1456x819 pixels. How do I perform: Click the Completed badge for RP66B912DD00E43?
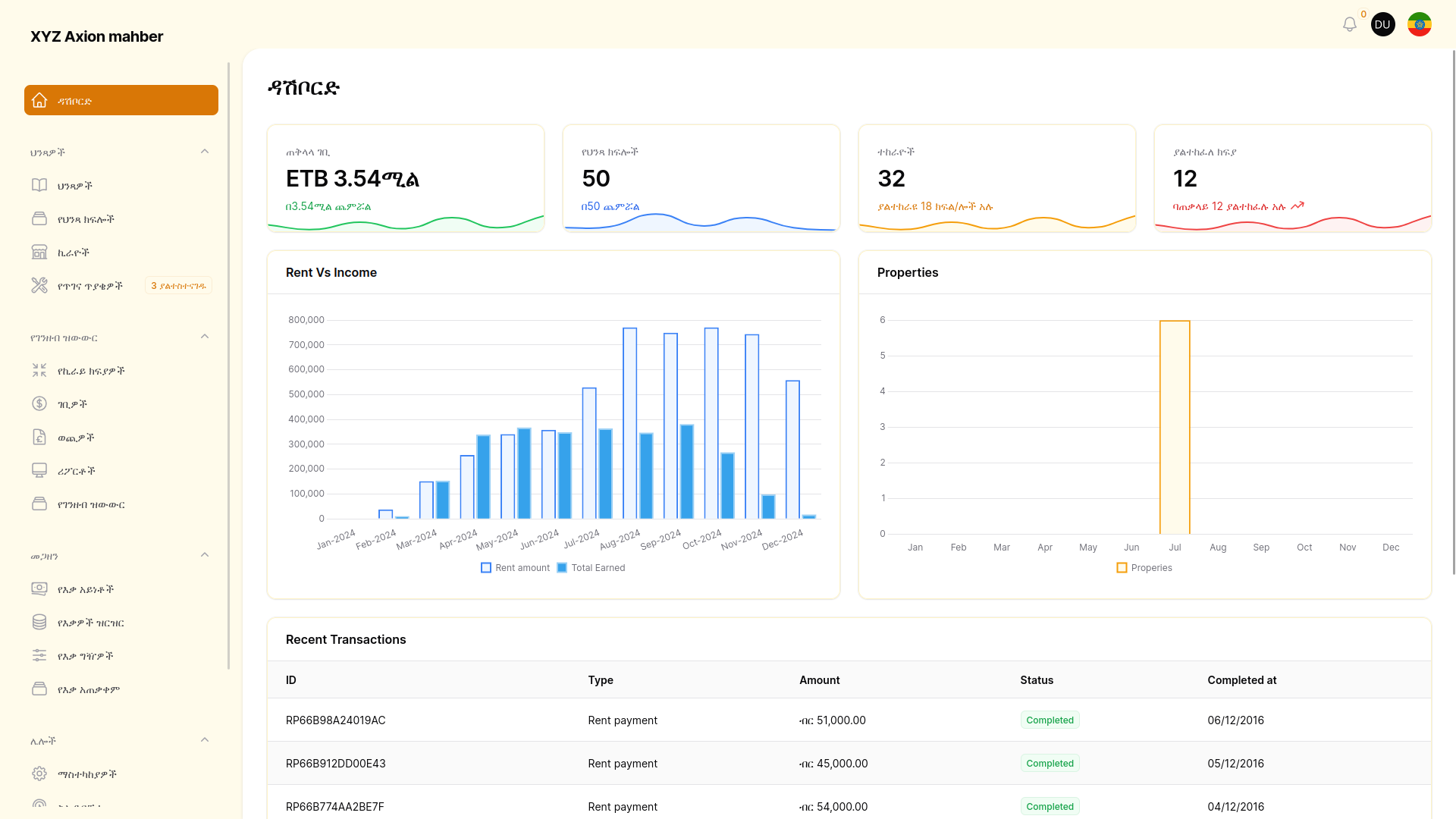(1050, 763)
